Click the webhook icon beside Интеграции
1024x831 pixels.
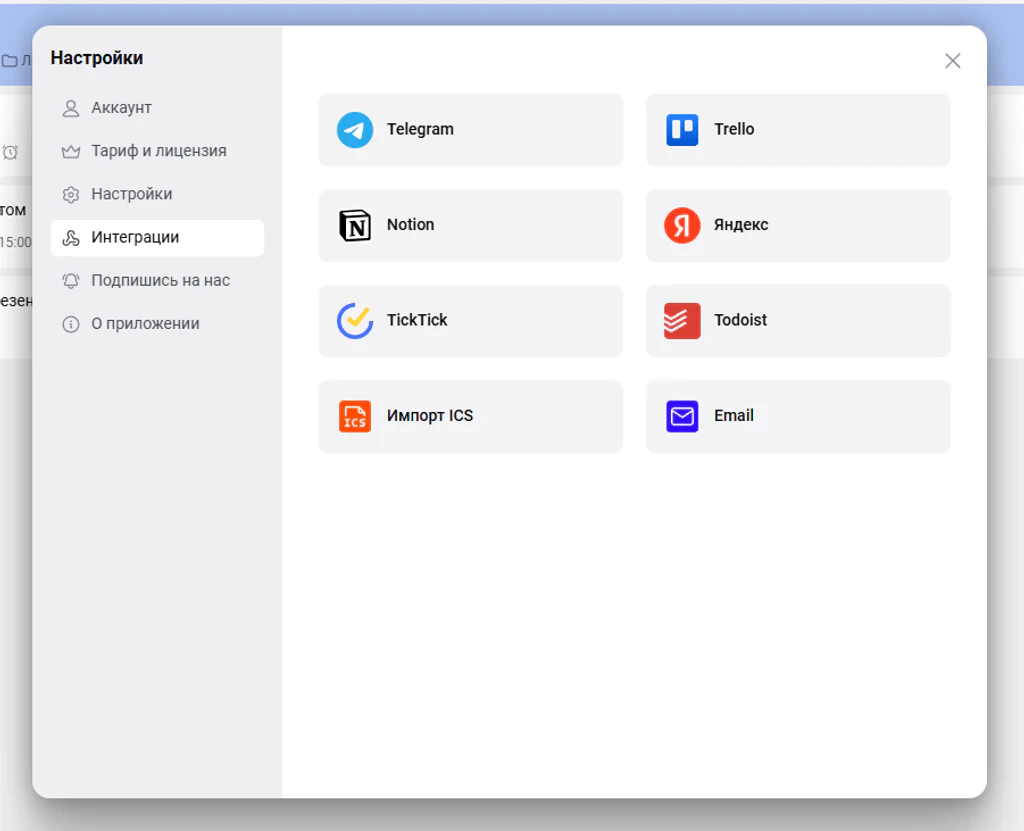pos(71,238)
